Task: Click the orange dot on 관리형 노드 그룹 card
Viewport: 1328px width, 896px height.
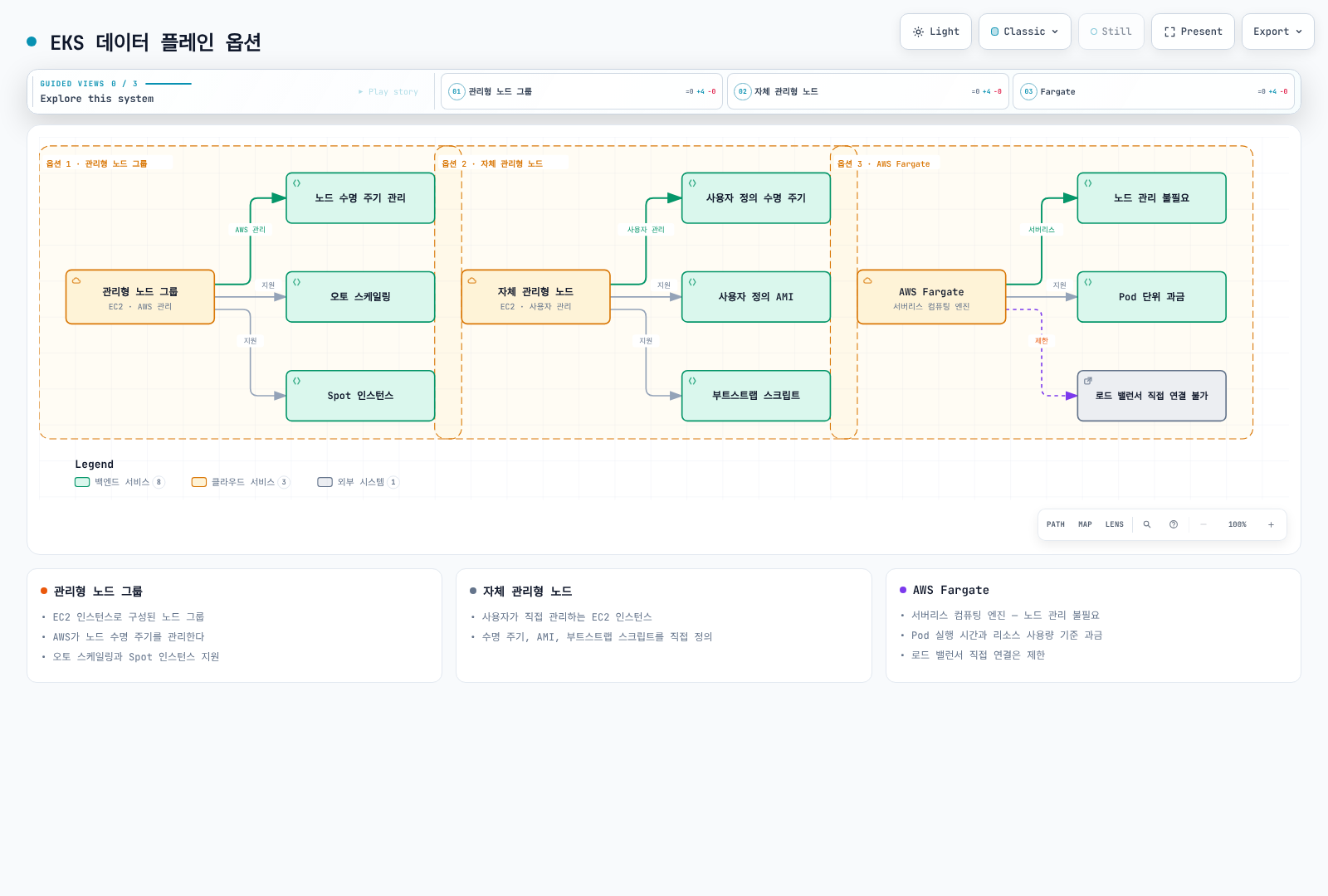Action: coord(44,591)
